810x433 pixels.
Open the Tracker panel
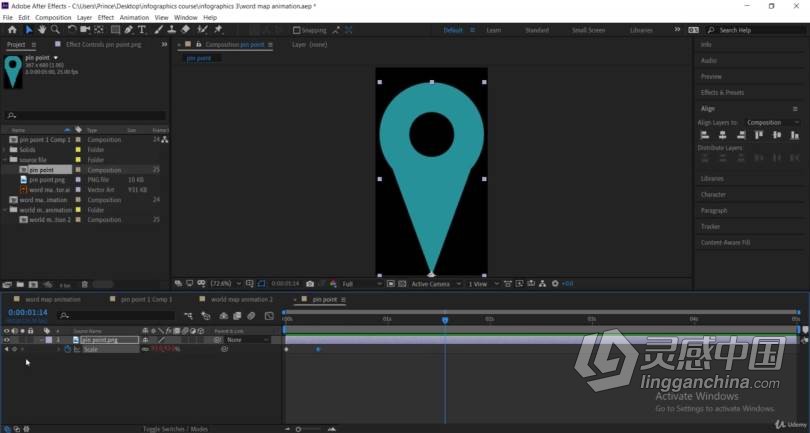tap(710, 226)
